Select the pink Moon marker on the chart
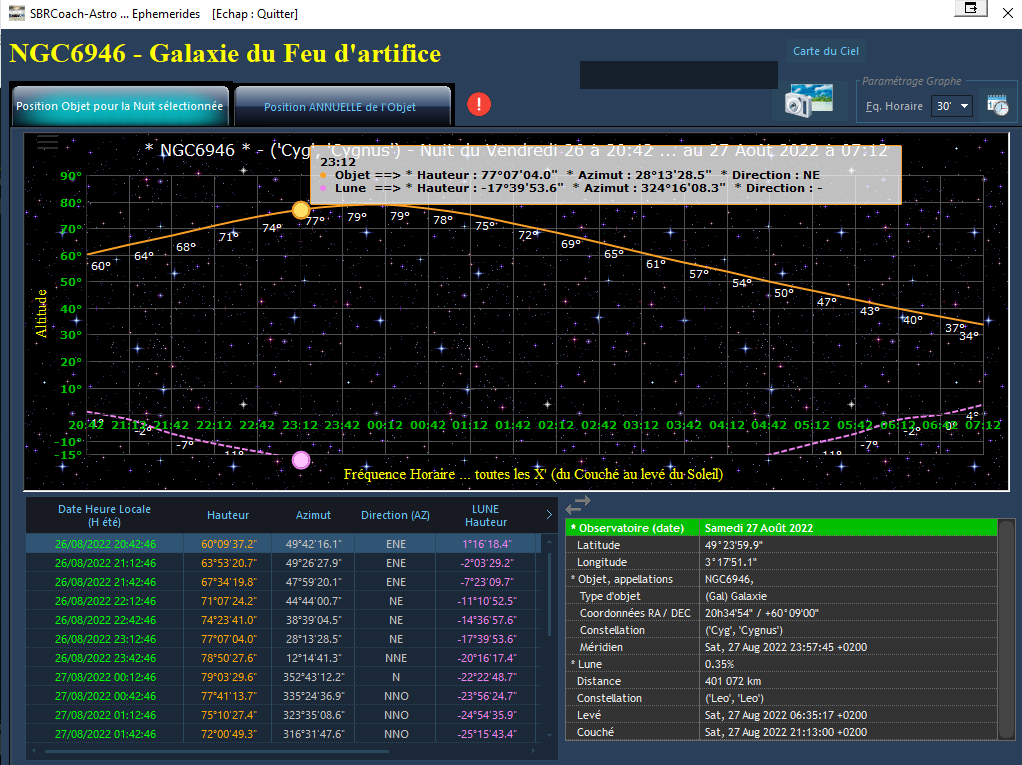The image size is (1022, 765). click(300, 460)
